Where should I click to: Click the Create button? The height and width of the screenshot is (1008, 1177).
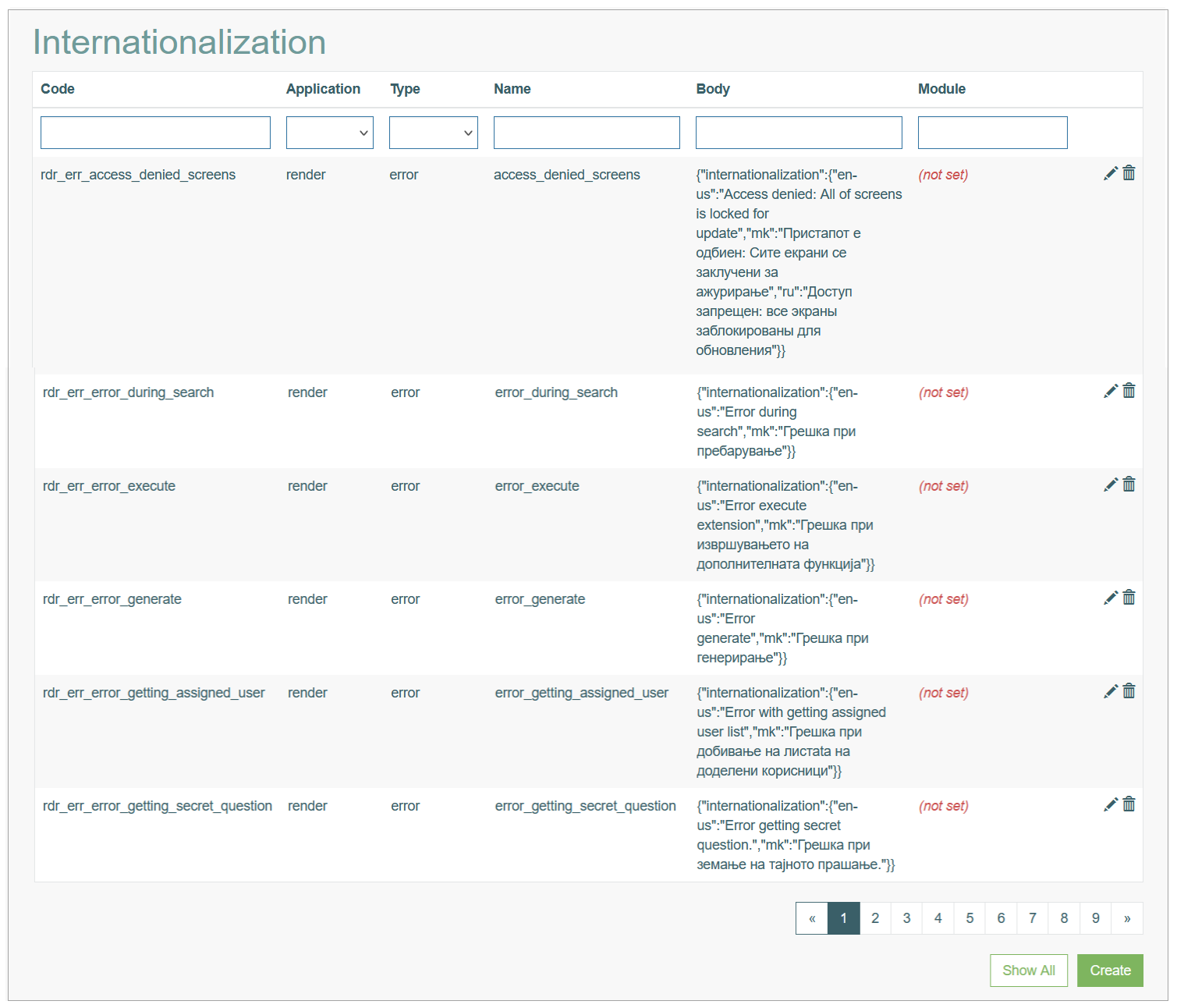(1110, 971)
